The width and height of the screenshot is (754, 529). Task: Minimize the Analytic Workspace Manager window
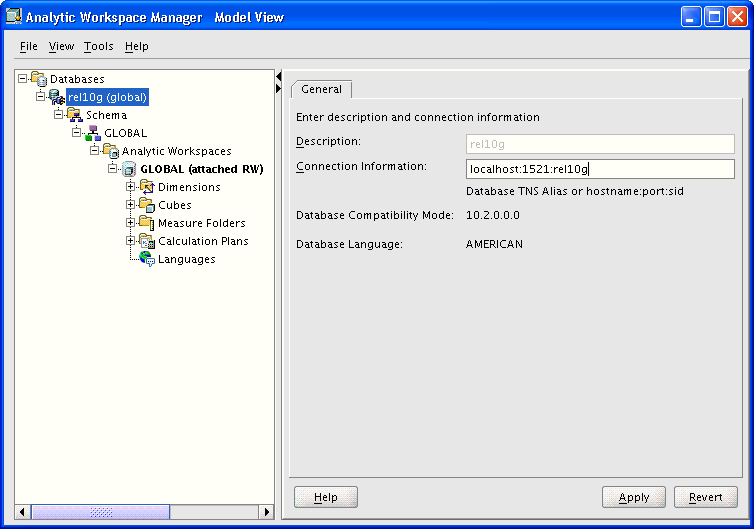691,17
